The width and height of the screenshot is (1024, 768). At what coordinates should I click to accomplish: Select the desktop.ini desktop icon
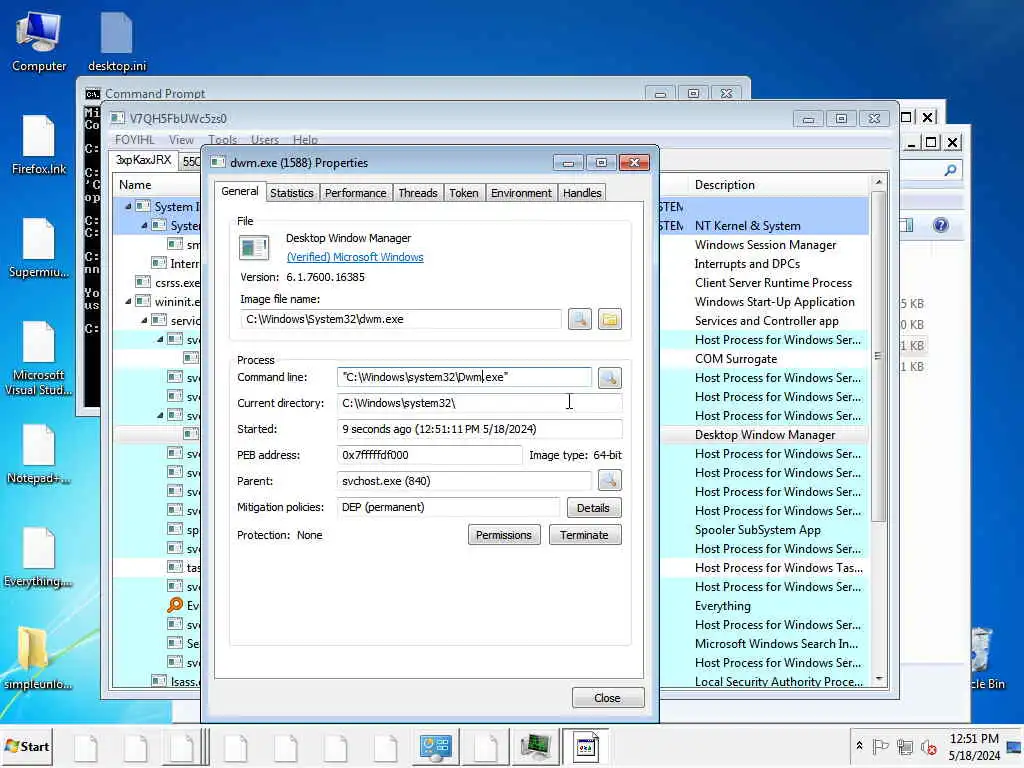point(117,41)
